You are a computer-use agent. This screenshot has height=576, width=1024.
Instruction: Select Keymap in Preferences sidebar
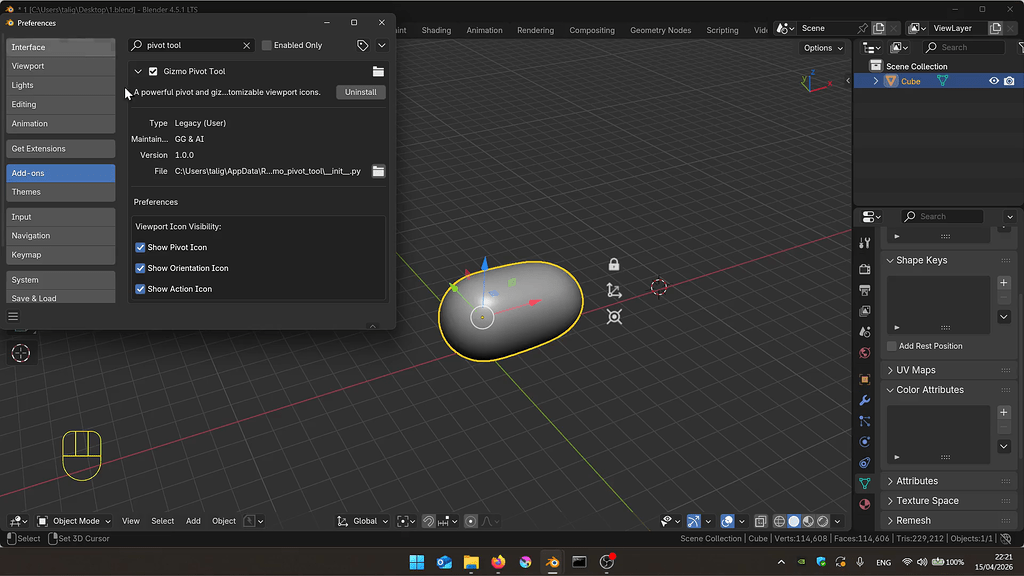[x=61, y=255]
